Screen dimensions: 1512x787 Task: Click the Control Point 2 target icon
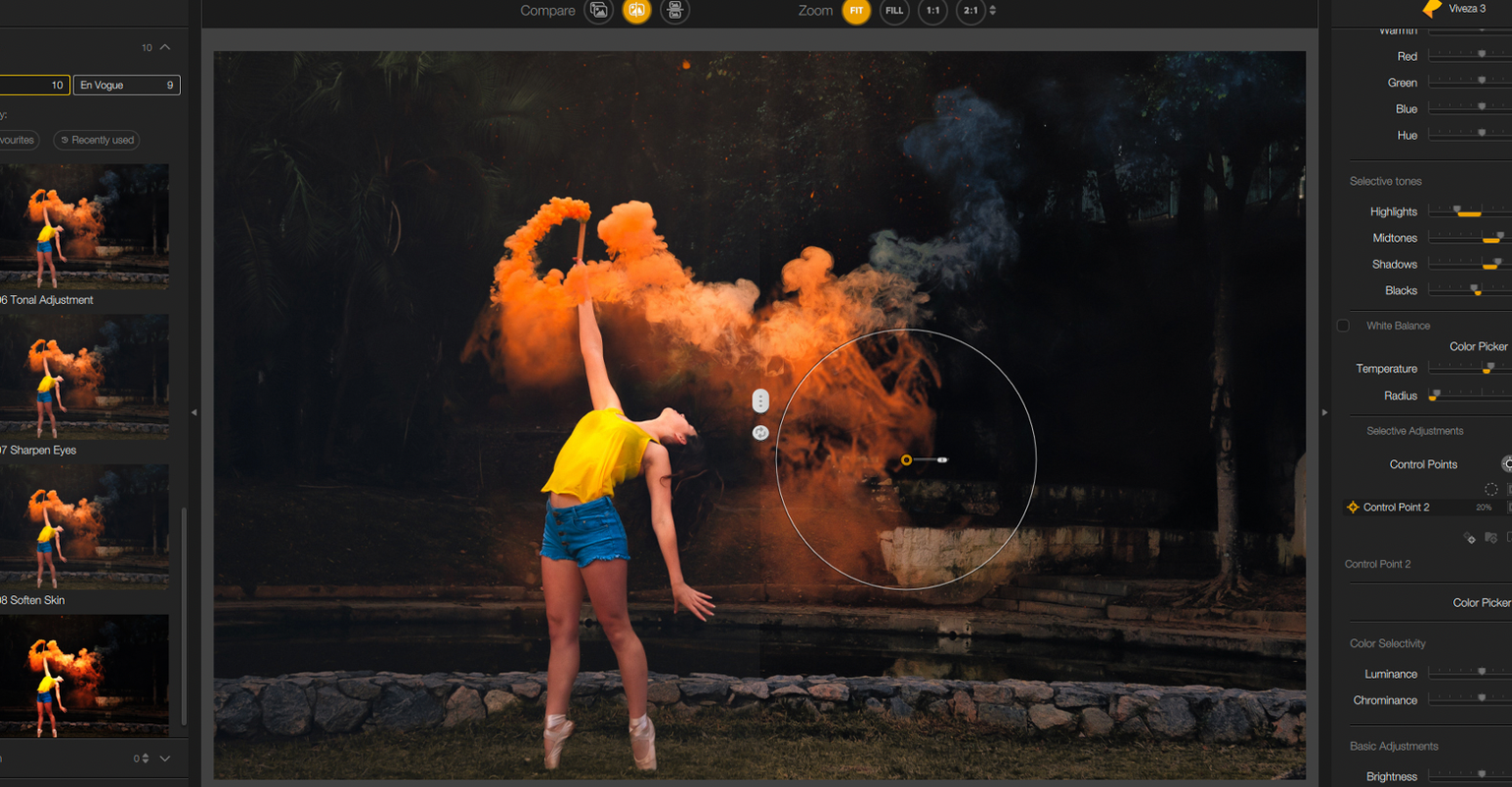coord(1353,507)
